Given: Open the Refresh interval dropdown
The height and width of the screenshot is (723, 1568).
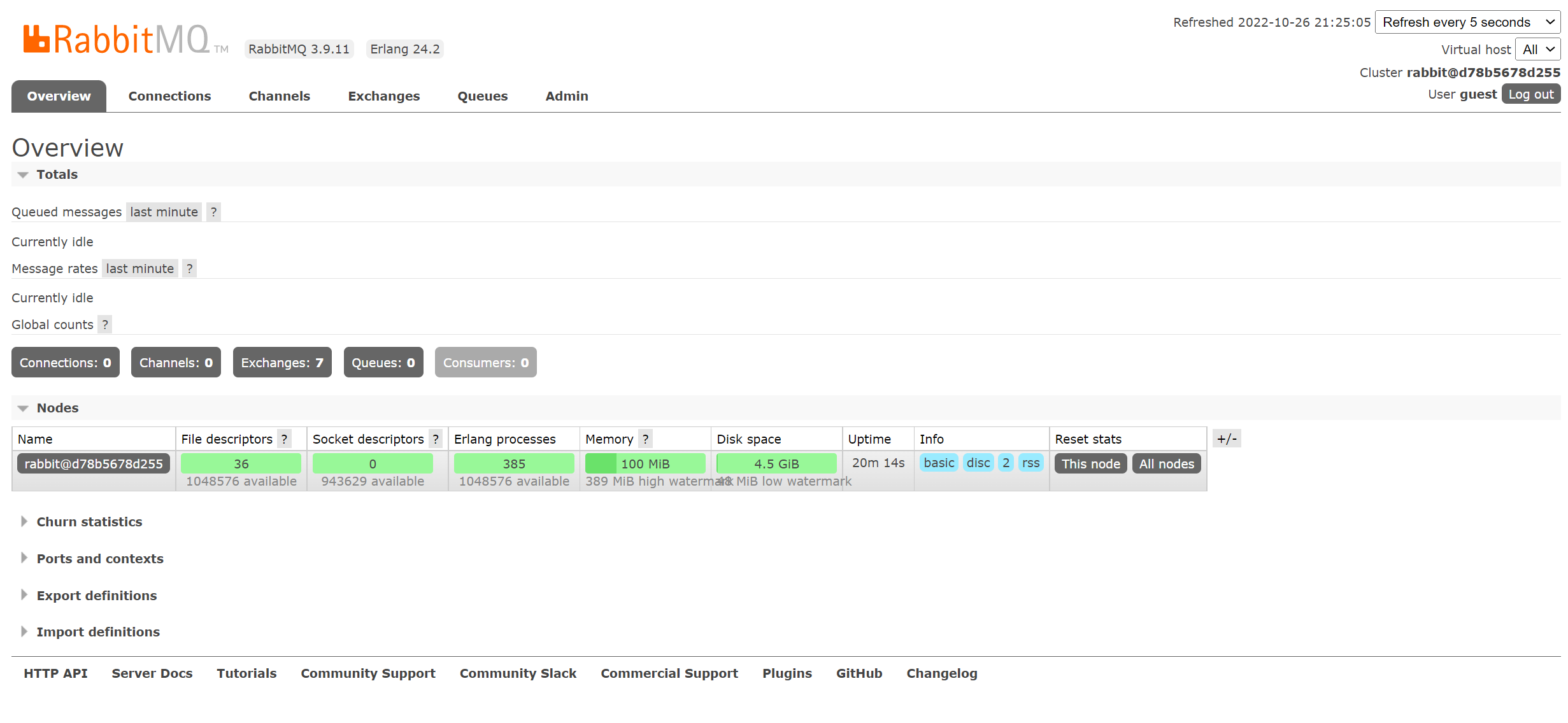Looking at the screenshot, I should pos(1467,22).
